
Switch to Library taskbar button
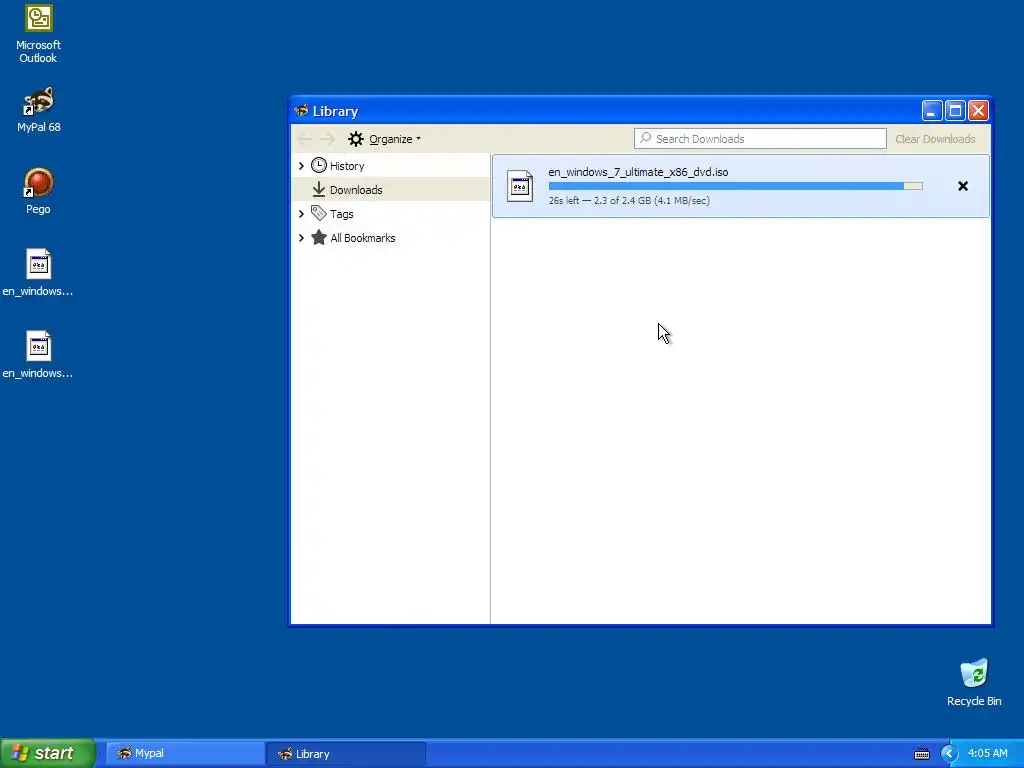(x=346, y=754)
